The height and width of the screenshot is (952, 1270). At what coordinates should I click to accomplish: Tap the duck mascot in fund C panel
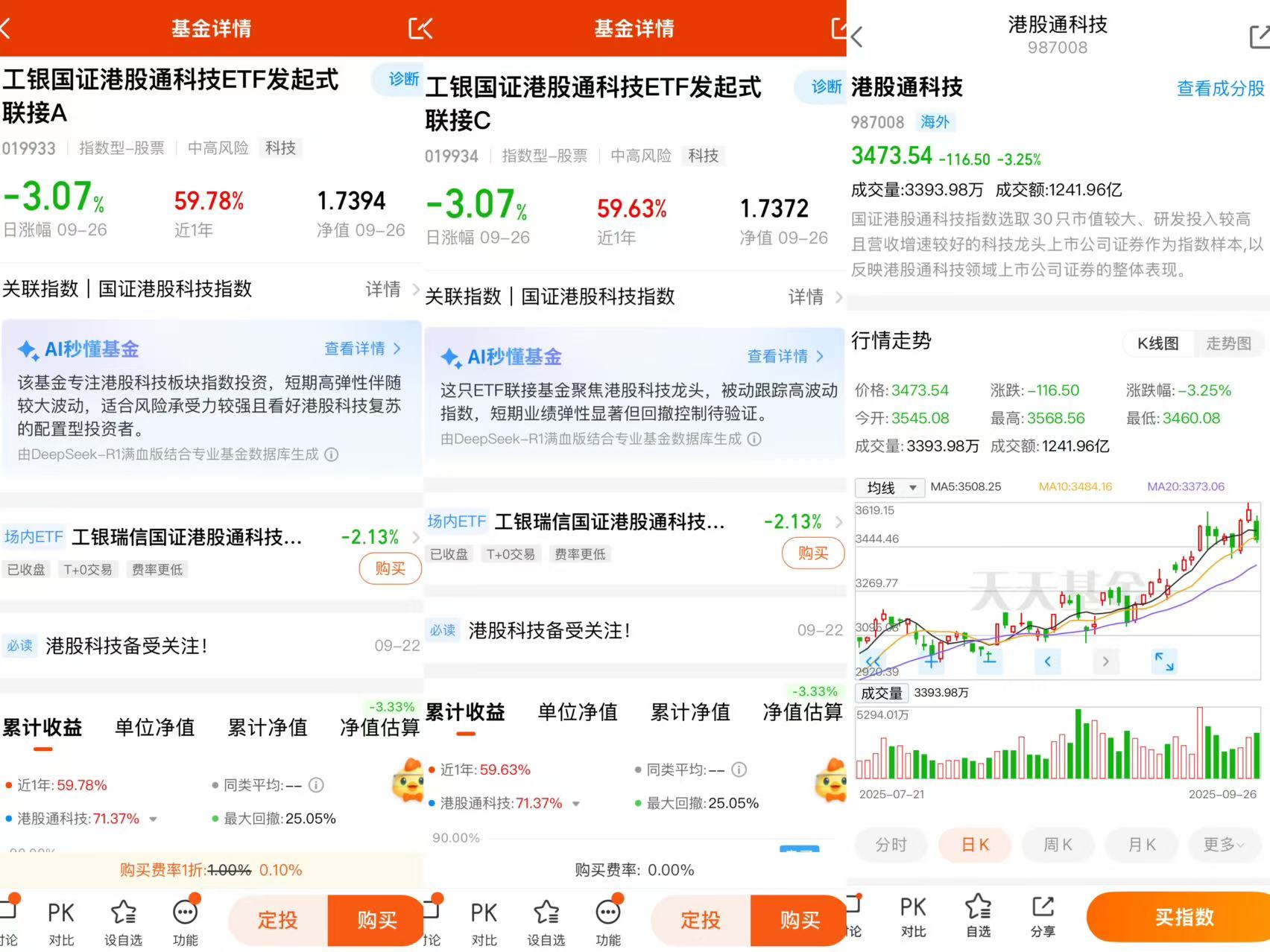[830, 780]
